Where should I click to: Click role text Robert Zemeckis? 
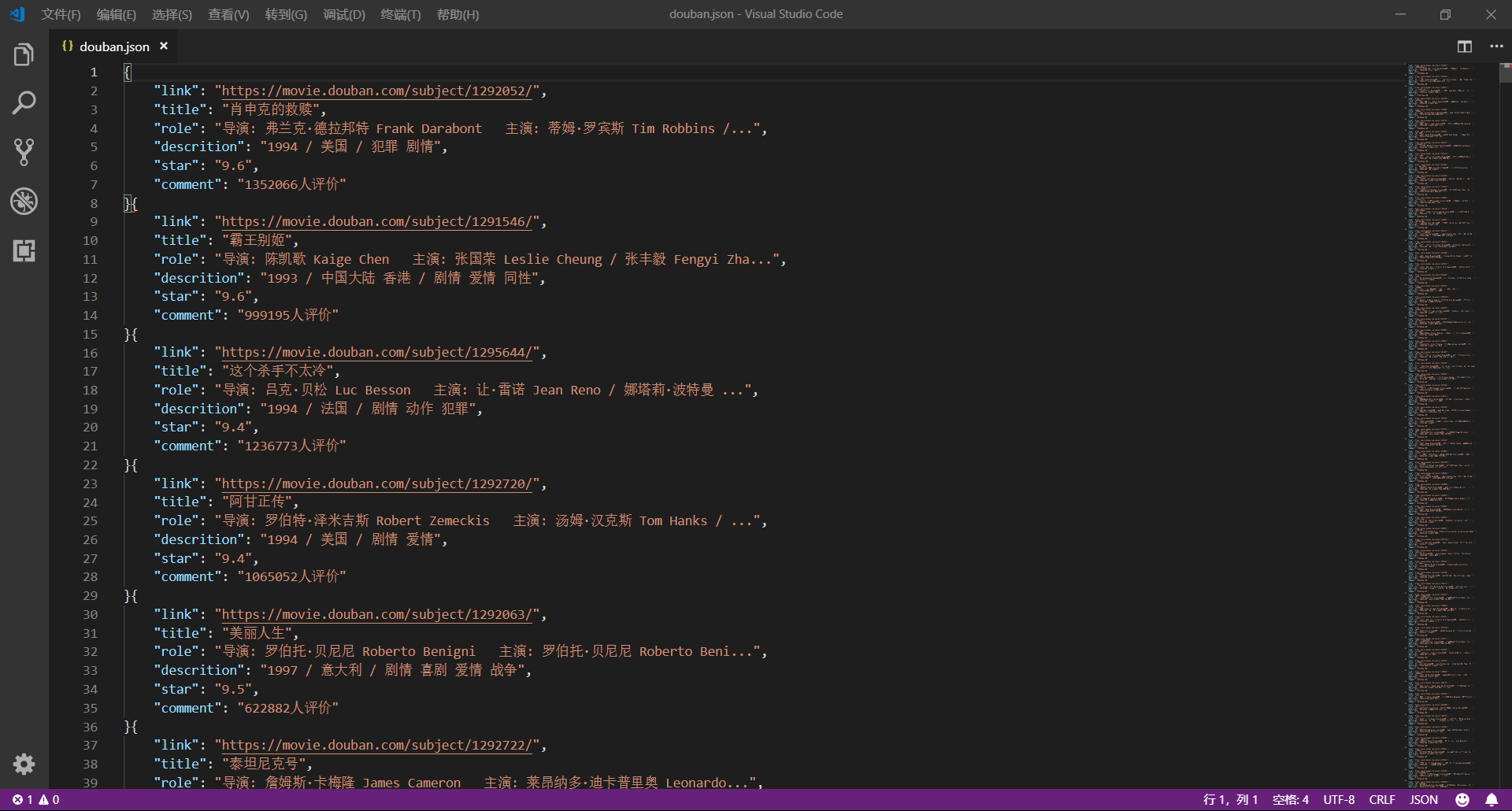coord(432,520)
